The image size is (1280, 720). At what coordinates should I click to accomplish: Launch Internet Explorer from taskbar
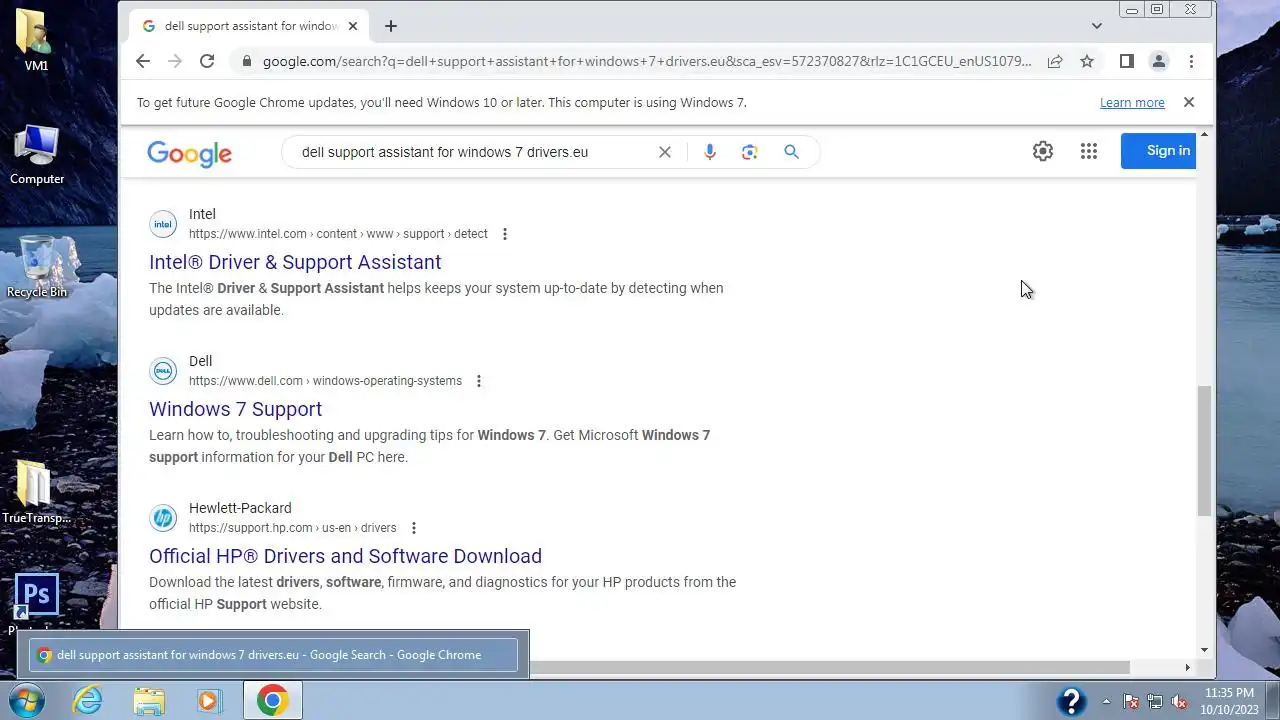point(88,700)
